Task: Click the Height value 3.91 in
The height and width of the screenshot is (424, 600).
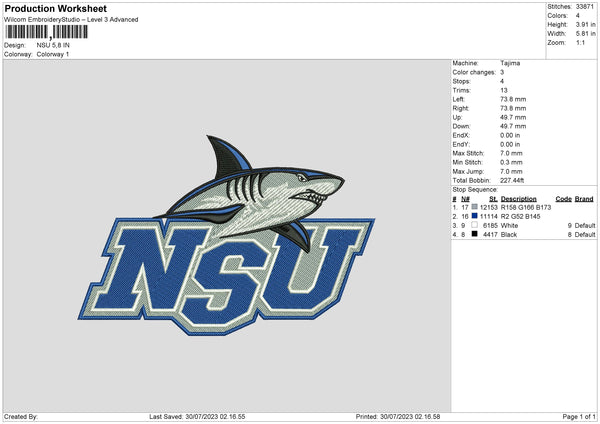Action: 585,24
